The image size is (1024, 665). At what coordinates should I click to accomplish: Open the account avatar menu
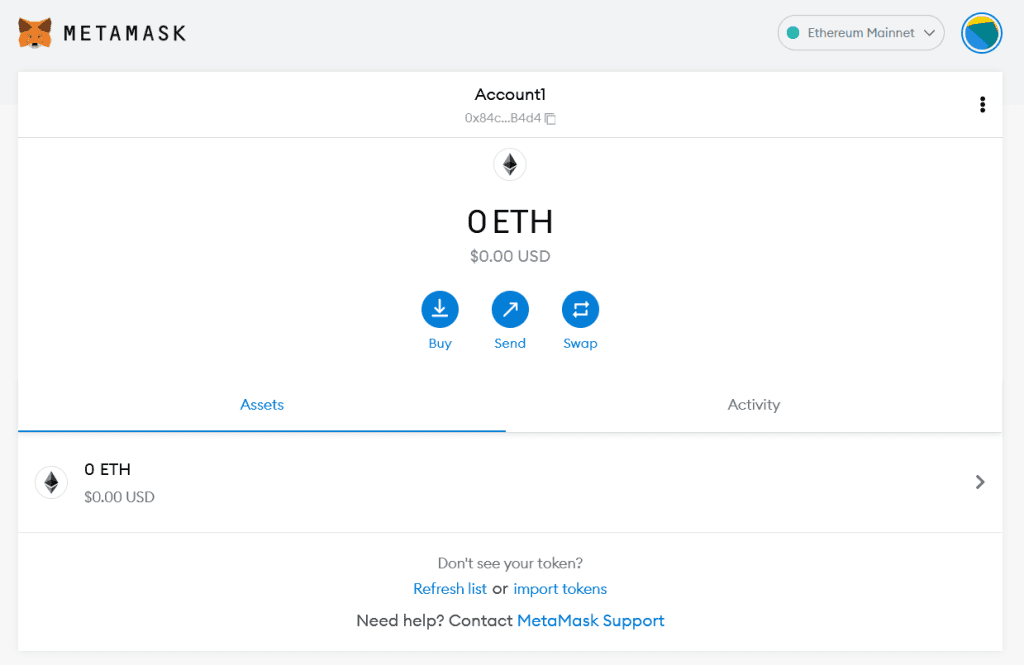pos(981,33)
